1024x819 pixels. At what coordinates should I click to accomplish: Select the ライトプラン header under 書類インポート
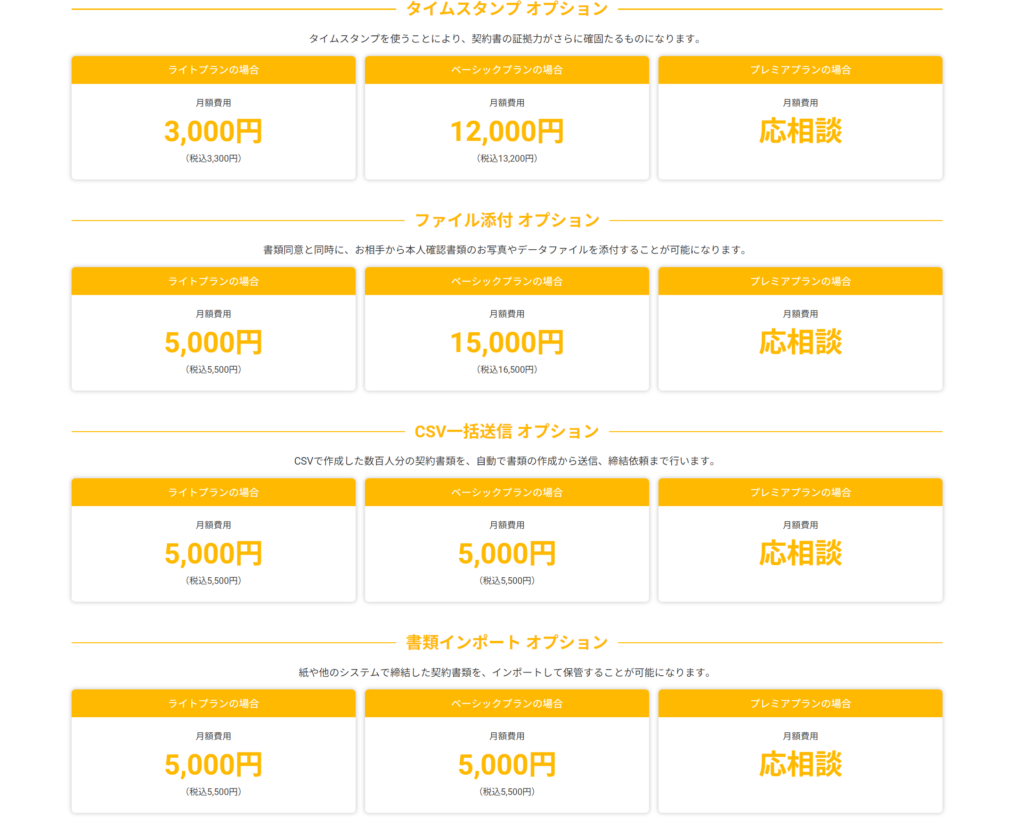point(213,703)
